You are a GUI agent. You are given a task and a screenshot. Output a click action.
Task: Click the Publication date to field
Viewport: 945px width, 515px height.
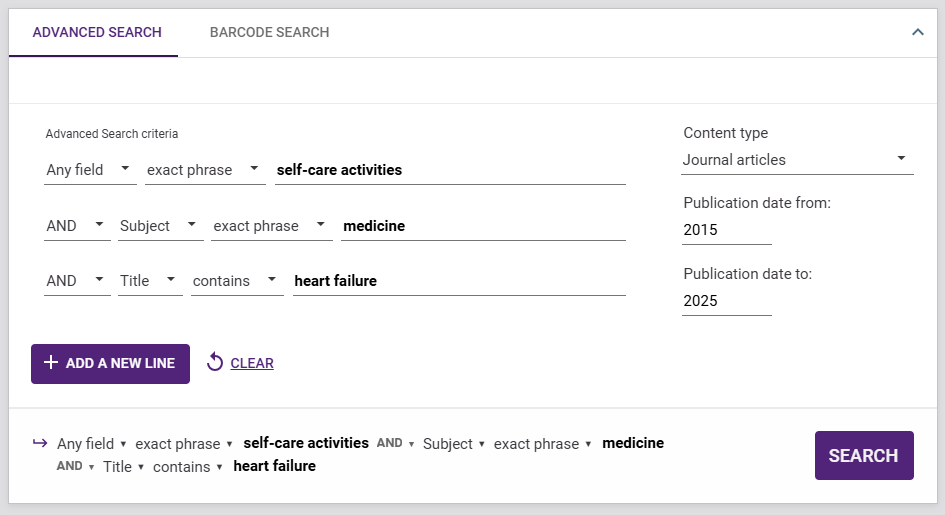(x=726, y=301)
